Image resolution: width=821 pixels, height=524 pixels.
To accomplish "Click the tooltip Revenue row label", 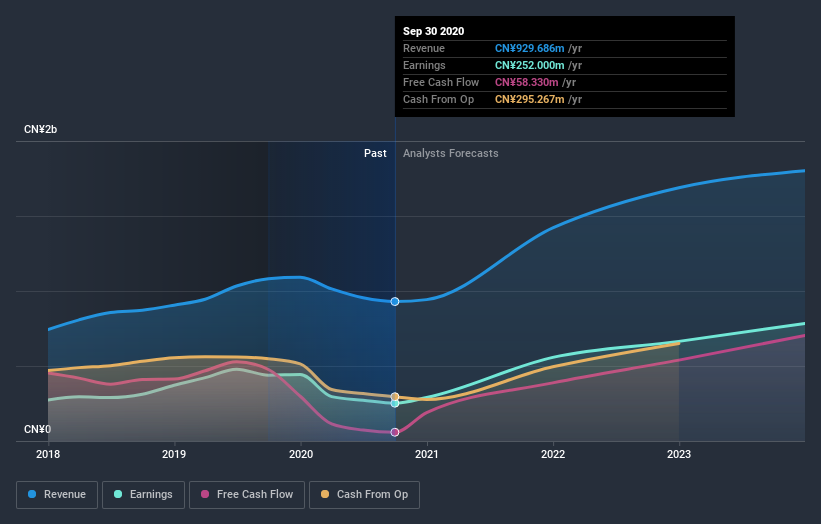I will [x=424, y=49].
